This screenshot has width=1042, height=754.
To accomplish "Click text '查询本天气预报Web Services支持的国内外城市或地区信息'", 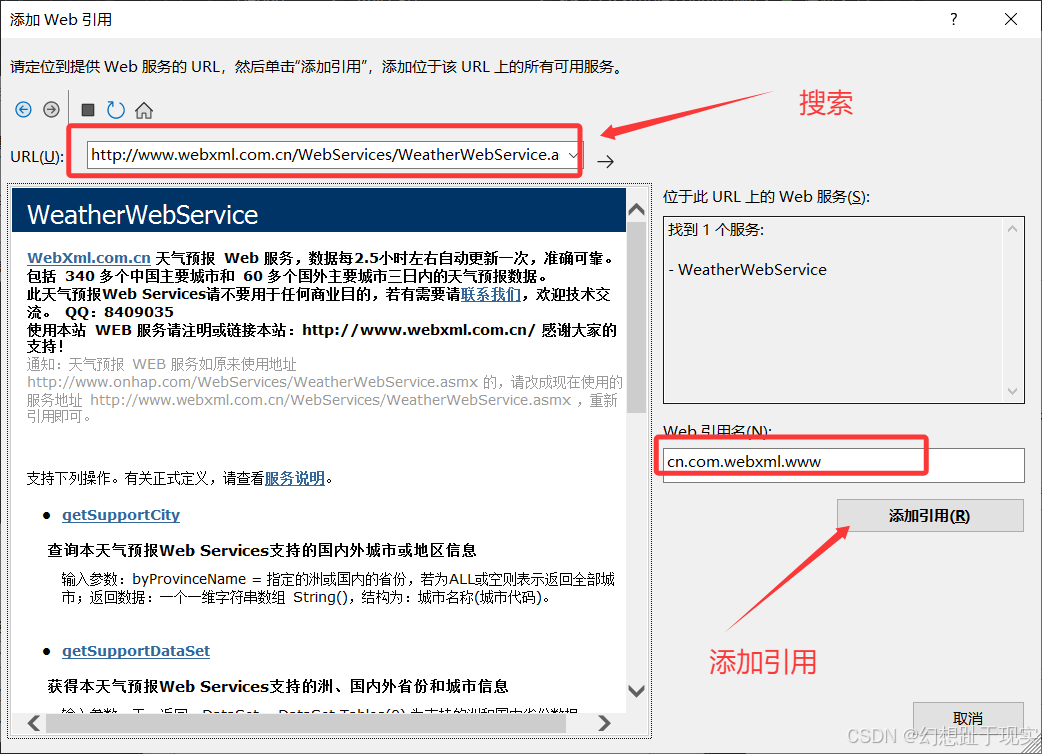I will tap(262, 551).
